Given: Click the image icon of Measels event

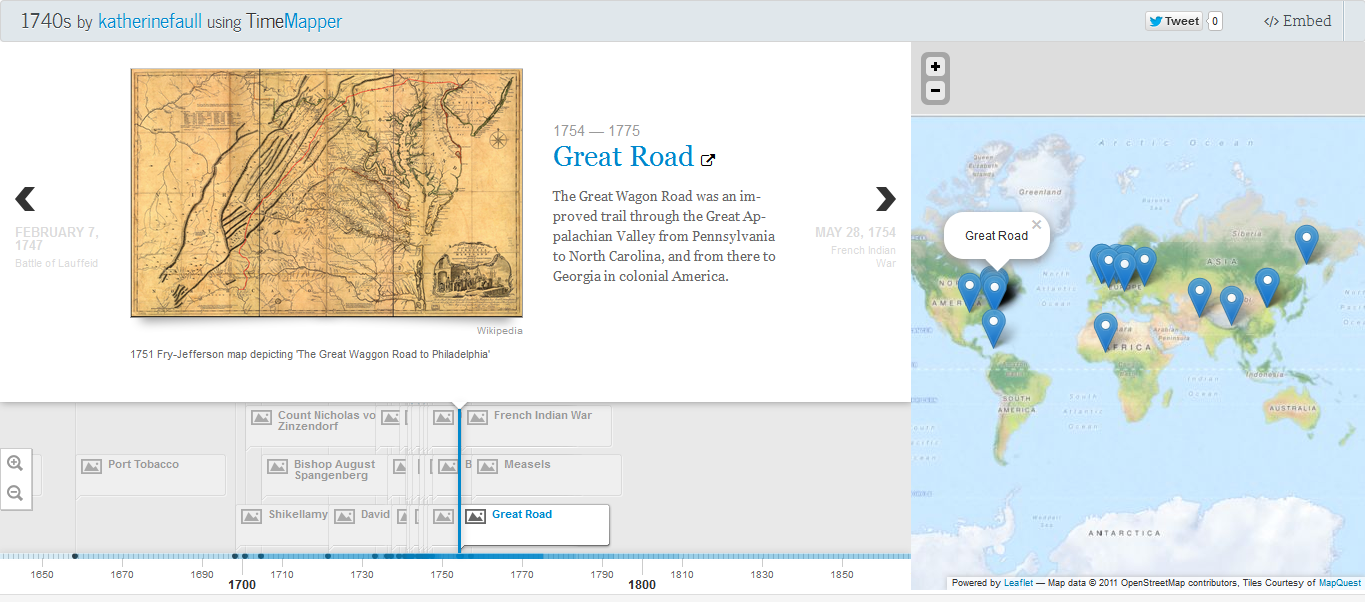Looking at the screenshot, I should click(x=487, y=466).
